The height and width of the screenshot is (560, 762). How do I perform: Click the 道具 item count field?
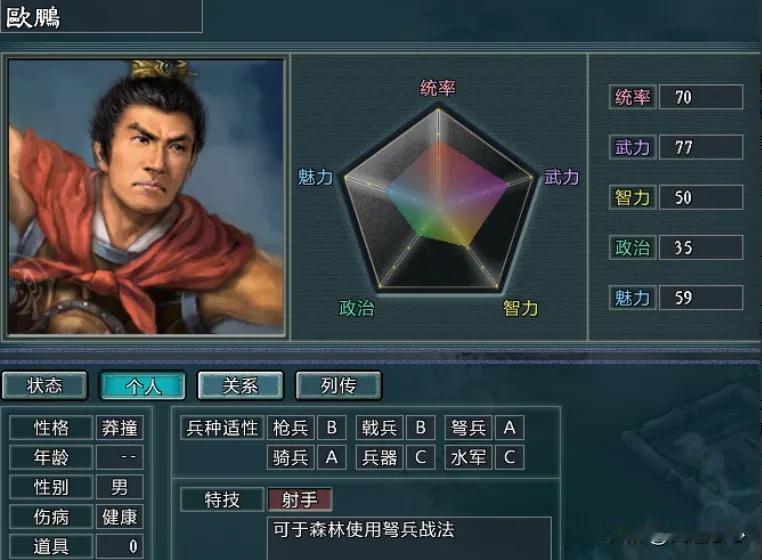(120, 546)
